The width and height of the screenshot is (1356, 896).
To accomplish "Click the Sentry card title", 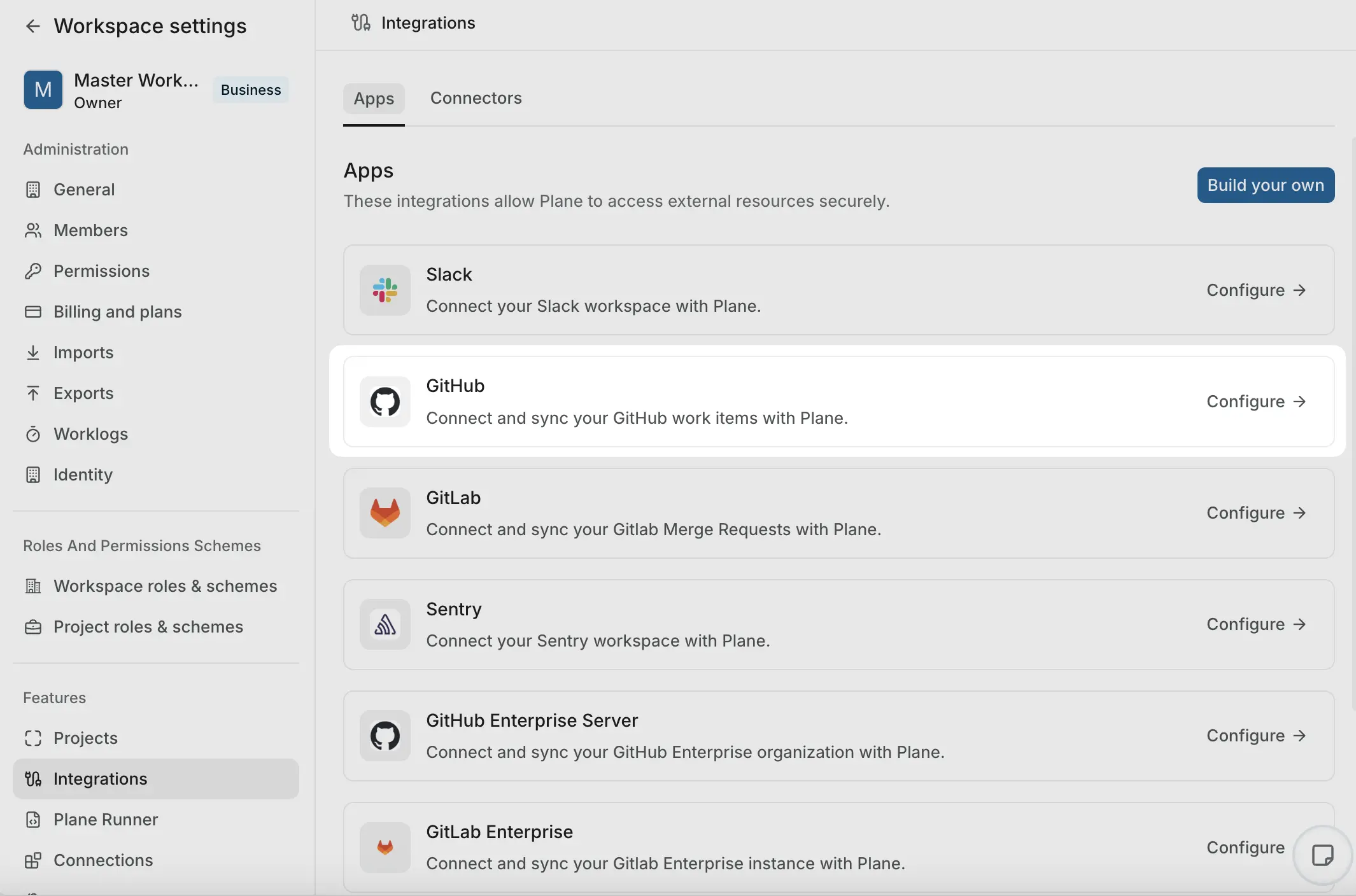I will [x=454, y=609].
